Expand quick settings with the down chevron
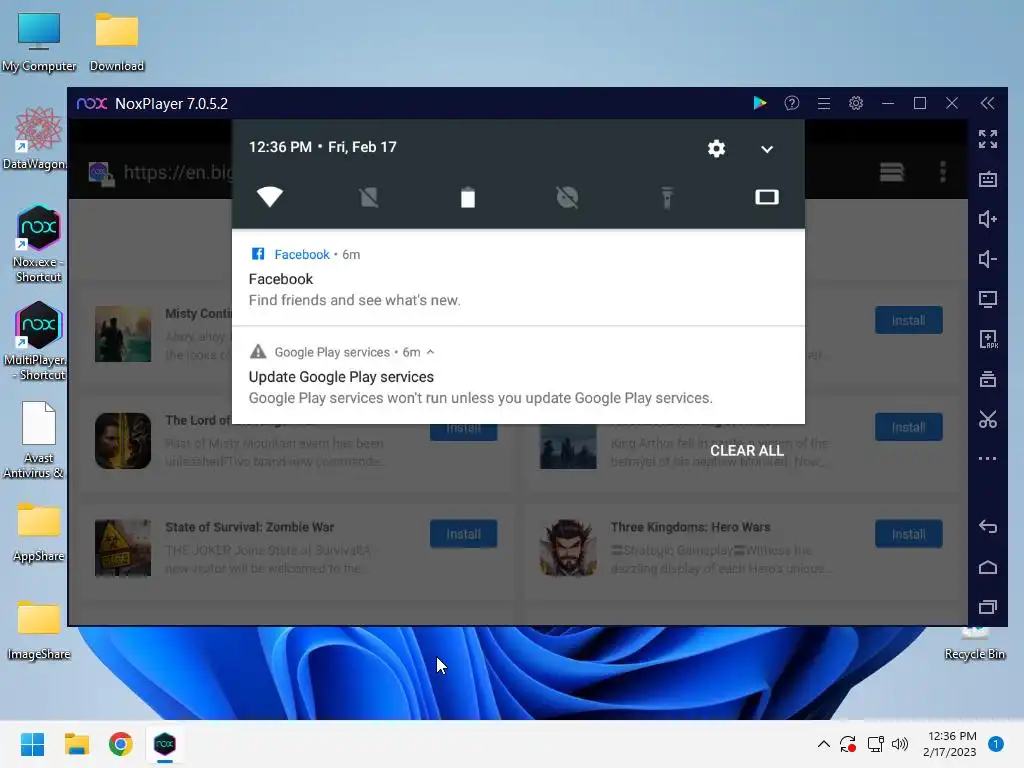This screenshot has height=768, width=1024. 767,149
